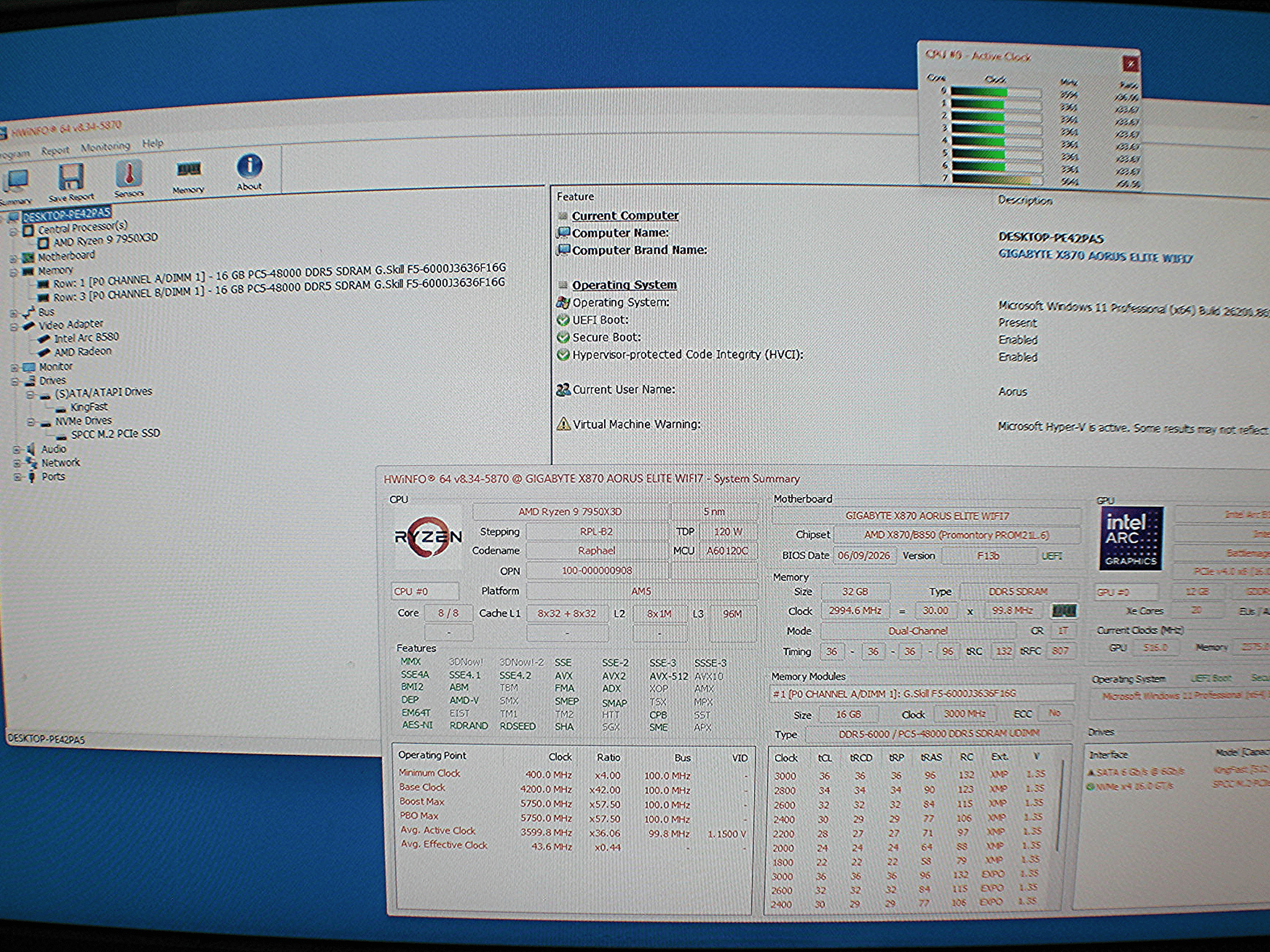This screenshot has height=952, width=1270.
Task: Expand the Ports tree node
Action: point(17,477)
